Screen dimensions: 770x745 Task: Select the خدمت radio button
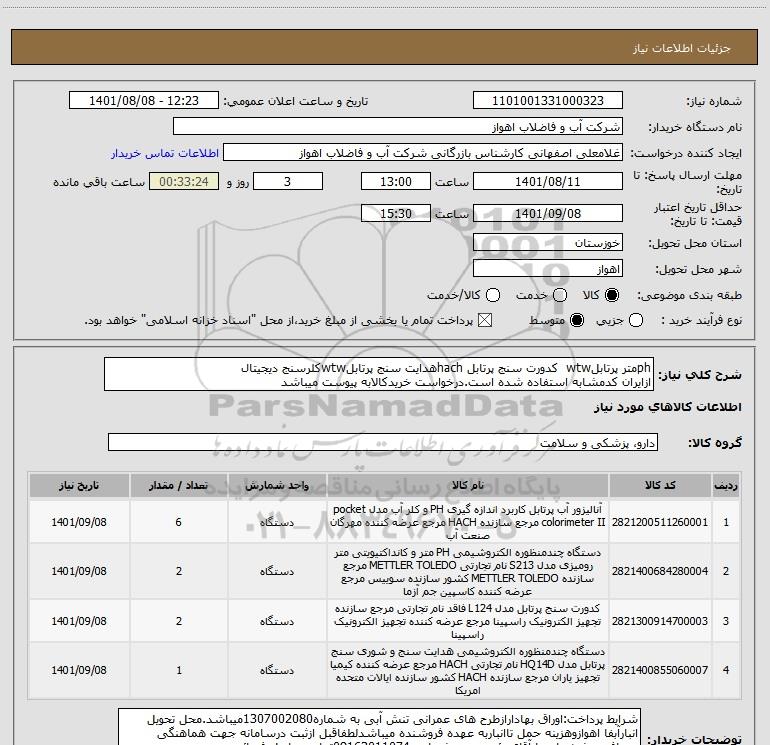pyautogui.click(x=560, y=295)
